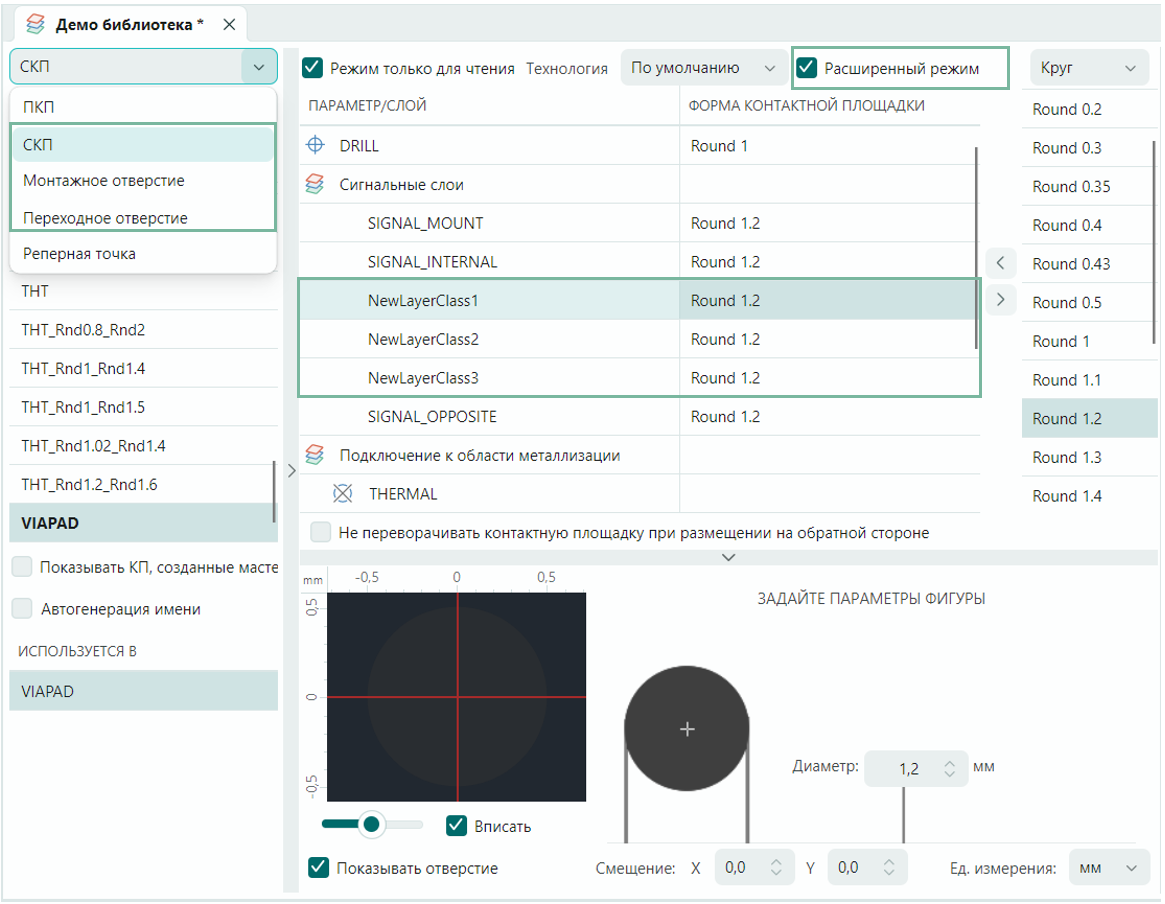Close the Демо библиотека tab
The width and height of the screenshot is (1165, 904).
coord(229,24)
